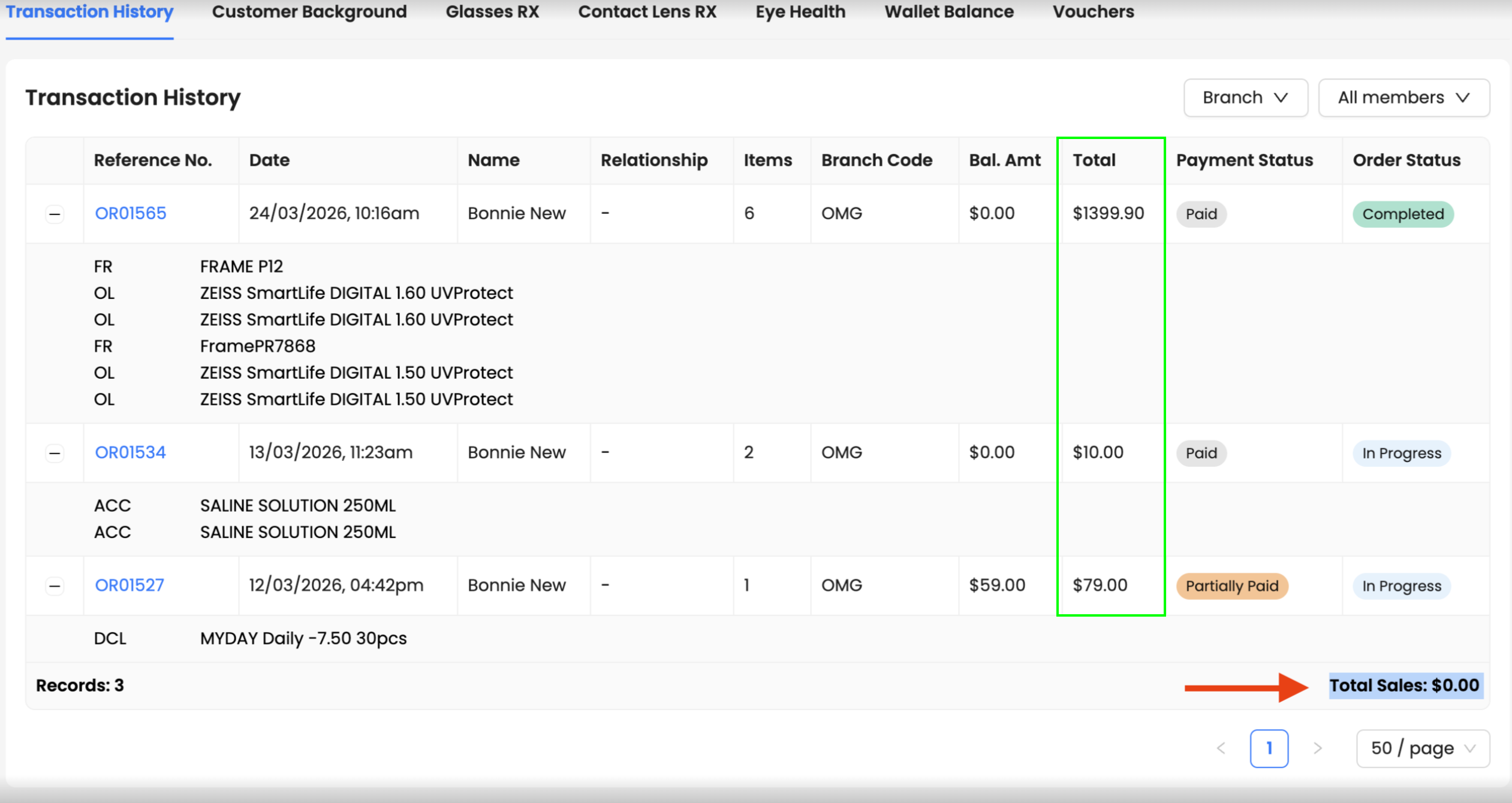Select page 1 in pagination
1512x803 pixels.
tap(1269, 748)
